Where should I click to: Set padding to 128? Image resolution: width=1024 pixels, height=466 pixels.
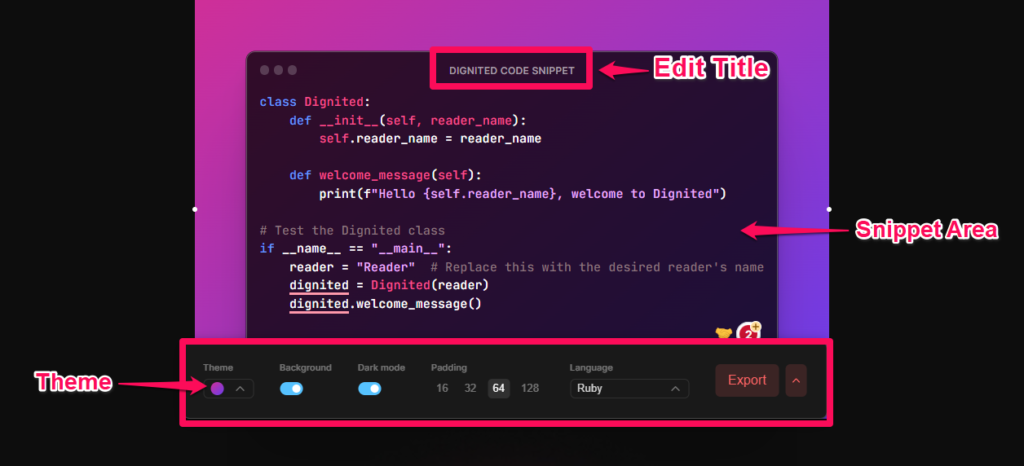point(530,388)
